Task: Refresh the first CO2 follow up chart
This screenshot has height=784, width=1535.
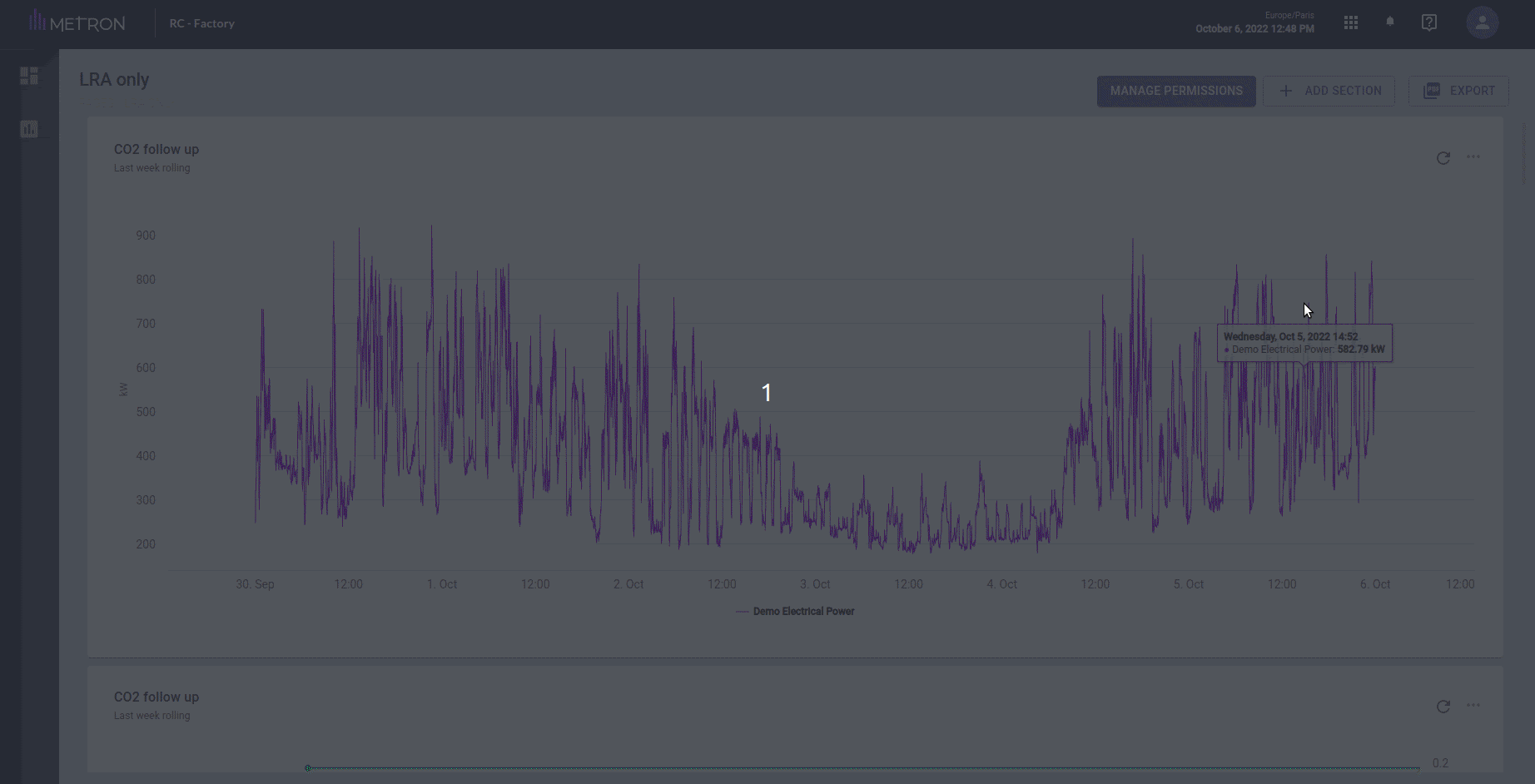Action: click(1443, 158)
